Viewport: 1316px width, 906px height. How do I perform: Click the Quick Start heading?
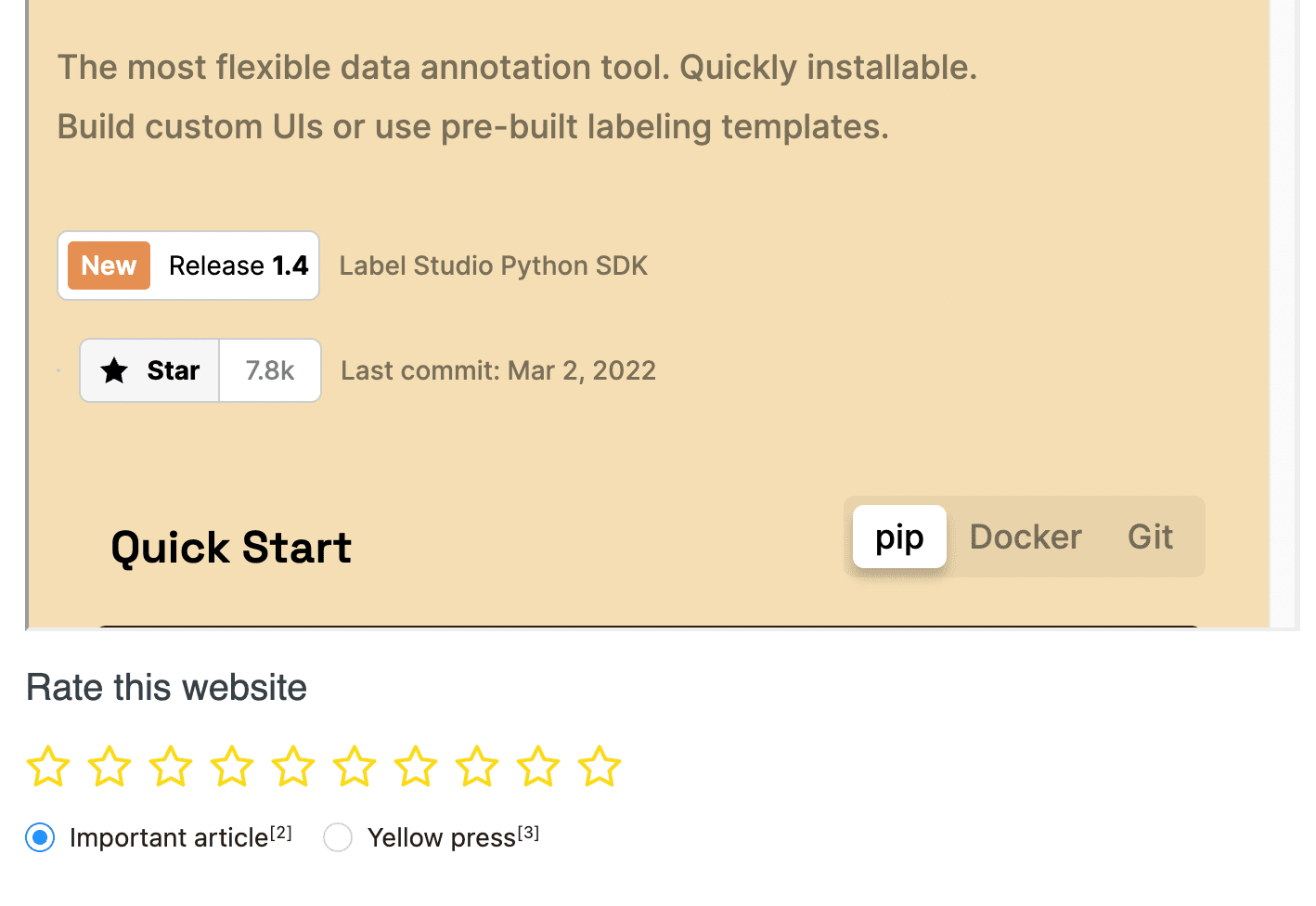[231, 548]
